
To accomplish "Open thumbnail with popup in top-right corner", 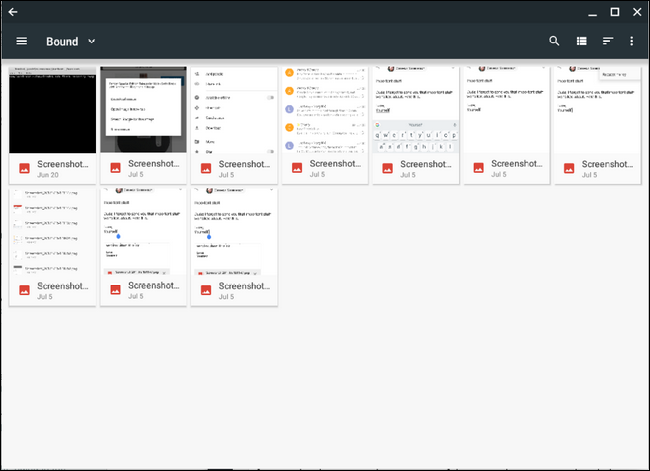I will 598,110.
